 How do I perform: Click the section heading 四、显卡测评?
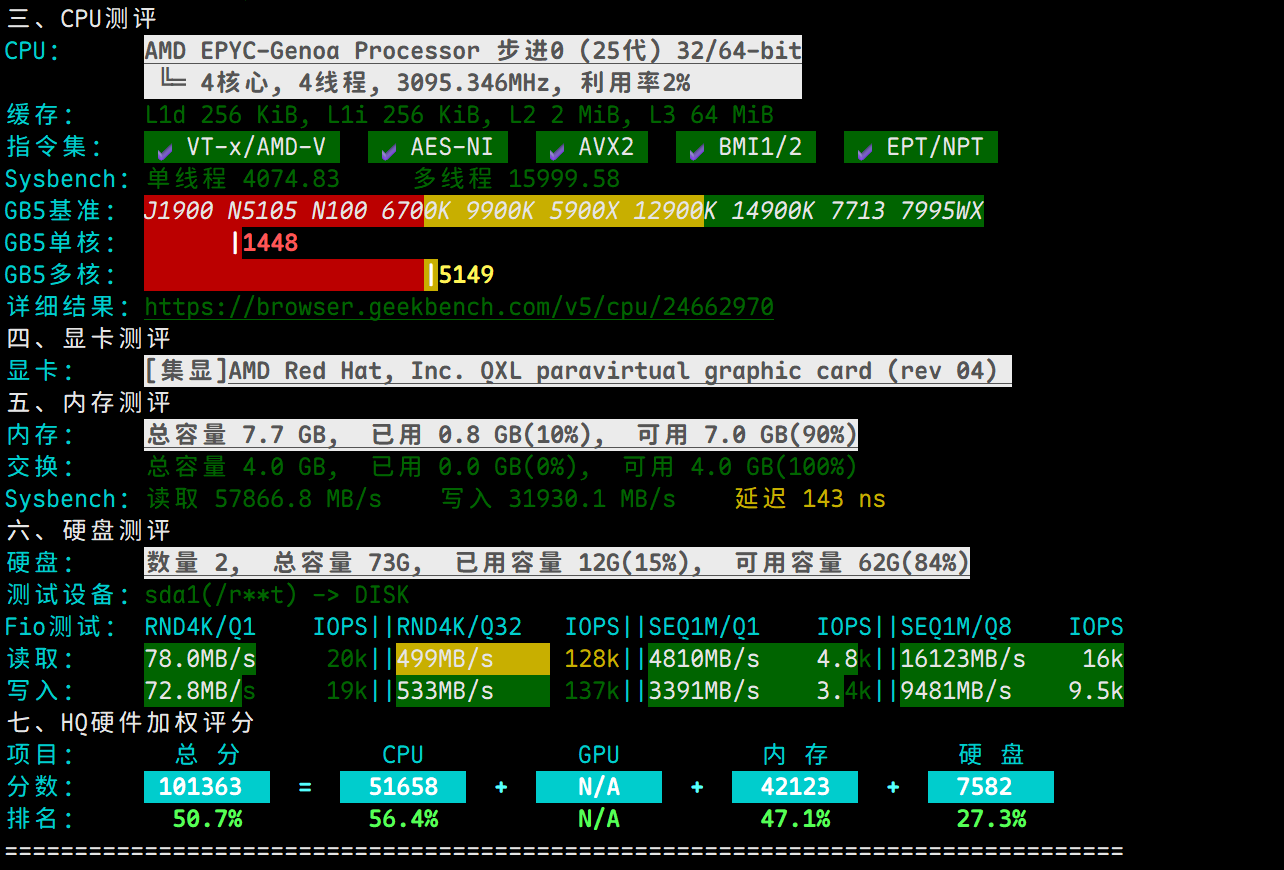point(89,338)
